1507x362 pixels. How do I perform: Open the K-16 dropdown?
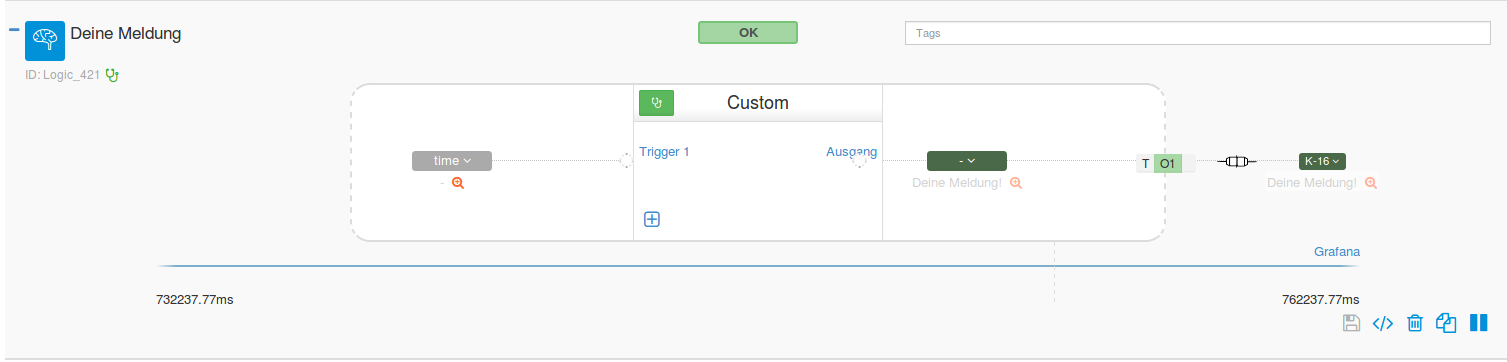tap(1322, 161)
